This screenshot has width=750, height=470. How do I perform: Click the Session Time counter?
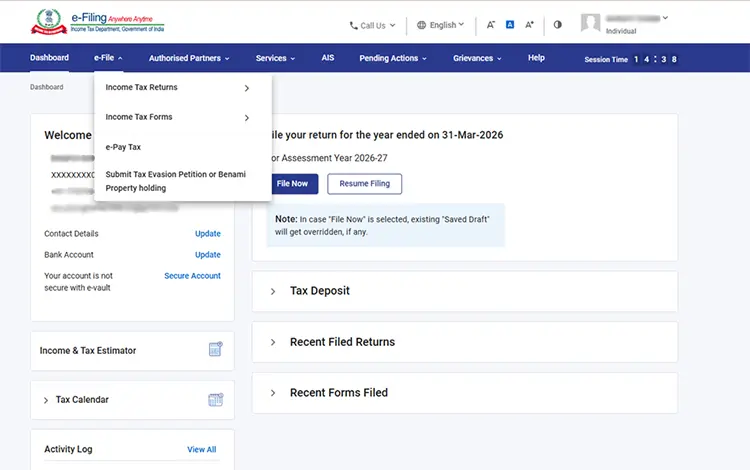point(630,59)
